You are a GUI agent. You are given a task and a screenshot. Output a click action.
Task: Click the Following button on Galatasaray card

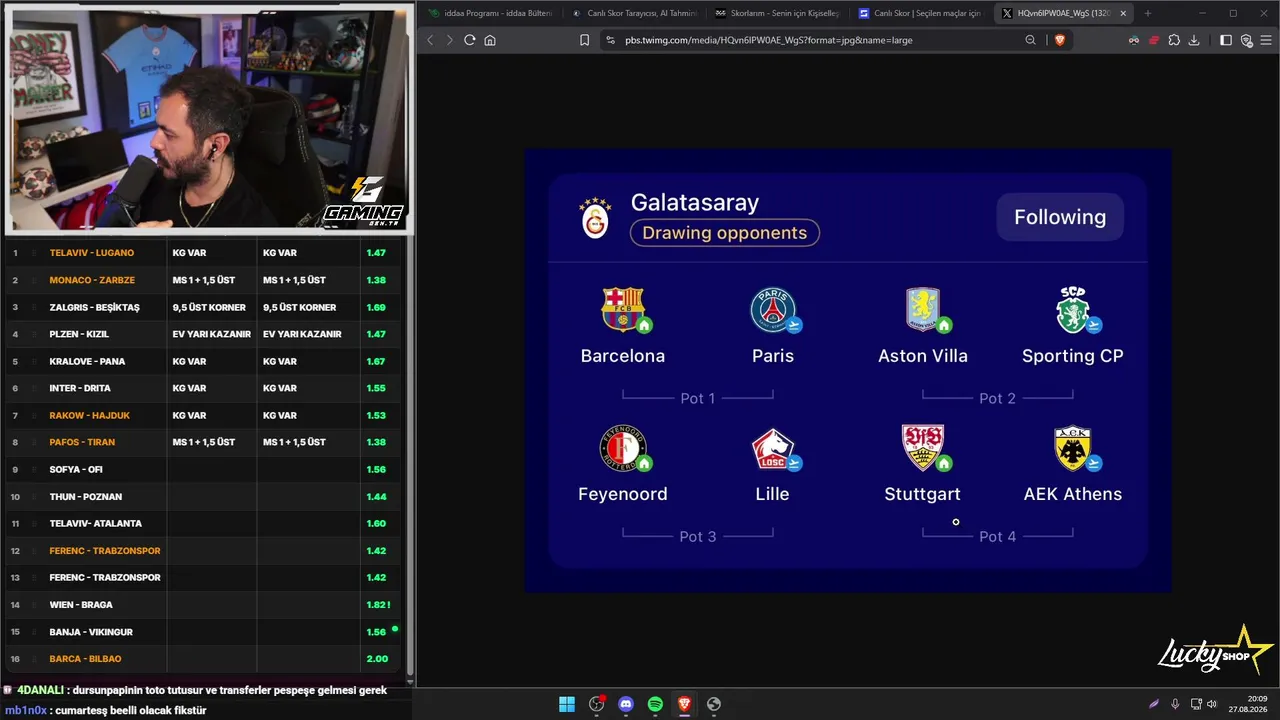(x=1060, y=217)
